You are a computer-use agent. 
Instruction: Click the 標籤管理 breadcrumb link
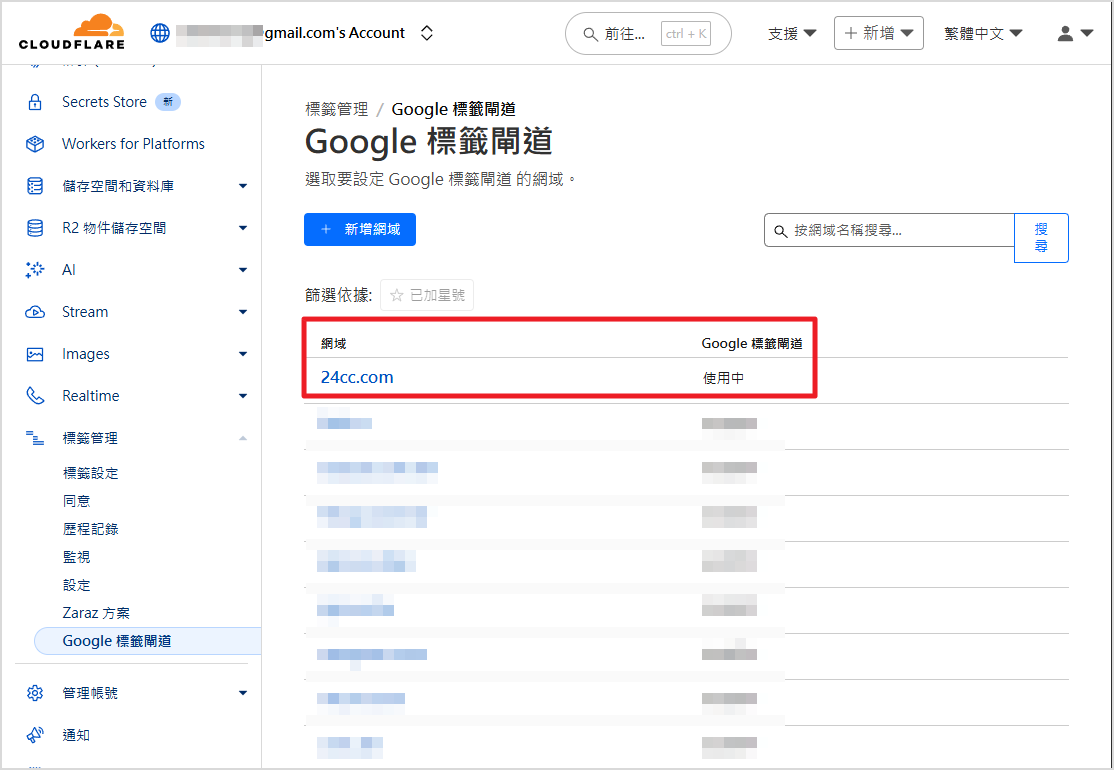coord(337,109)
